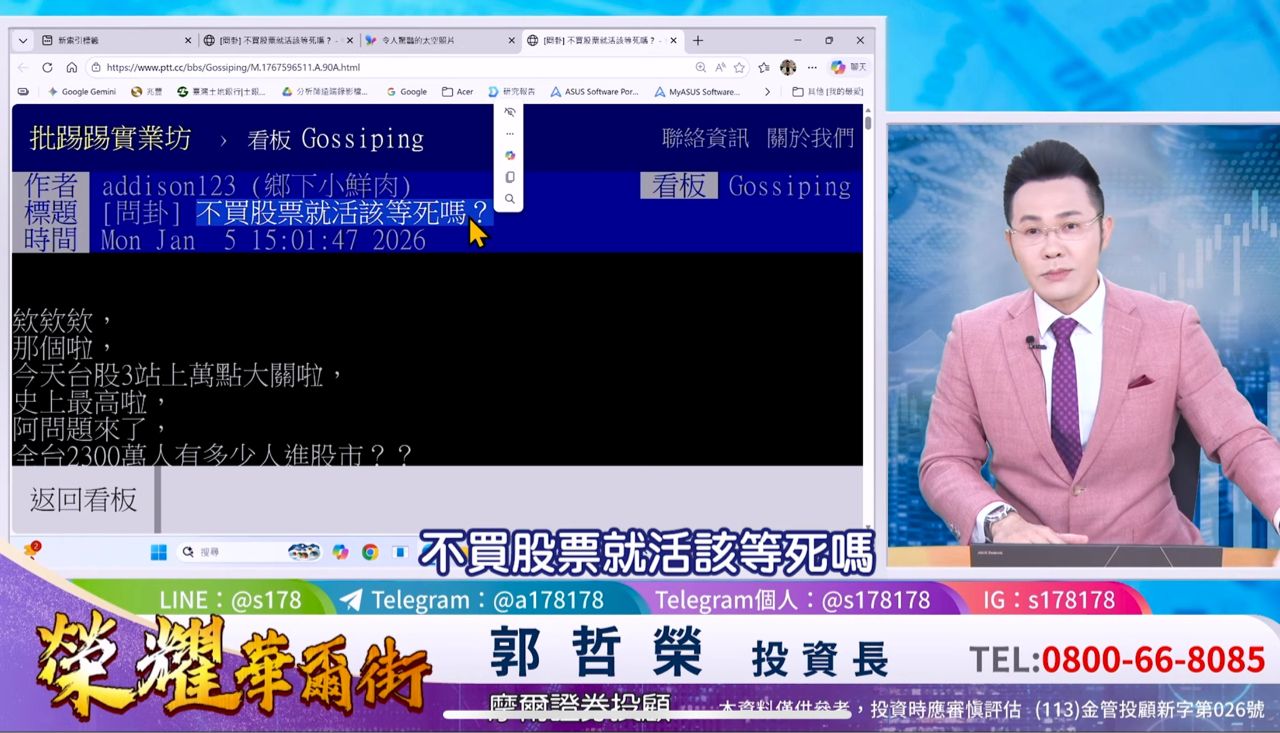Open the 聯絡資訊 link
Viewport: 1280px width, 733px height.
coord(705,139)
